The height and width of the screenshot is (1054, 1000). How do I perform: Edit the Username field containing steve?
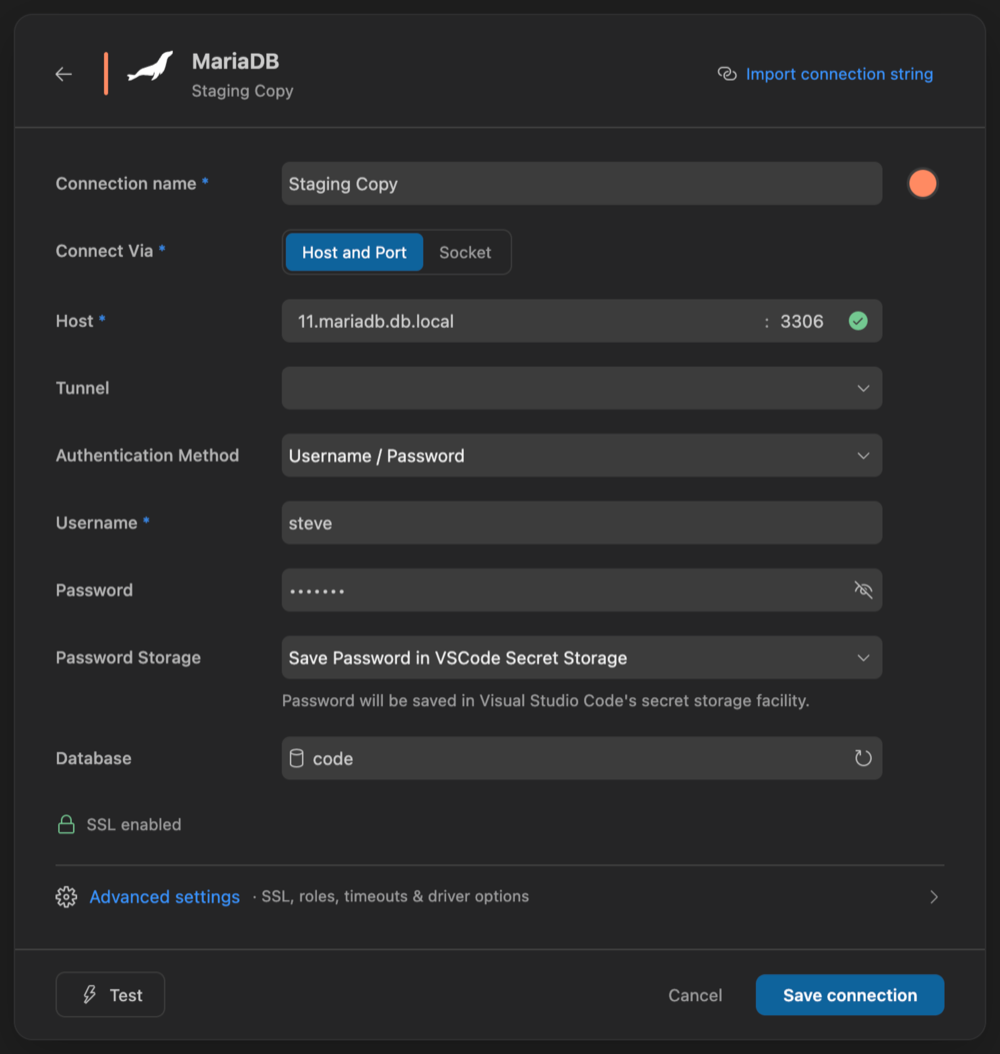click(x=582, y=522)
